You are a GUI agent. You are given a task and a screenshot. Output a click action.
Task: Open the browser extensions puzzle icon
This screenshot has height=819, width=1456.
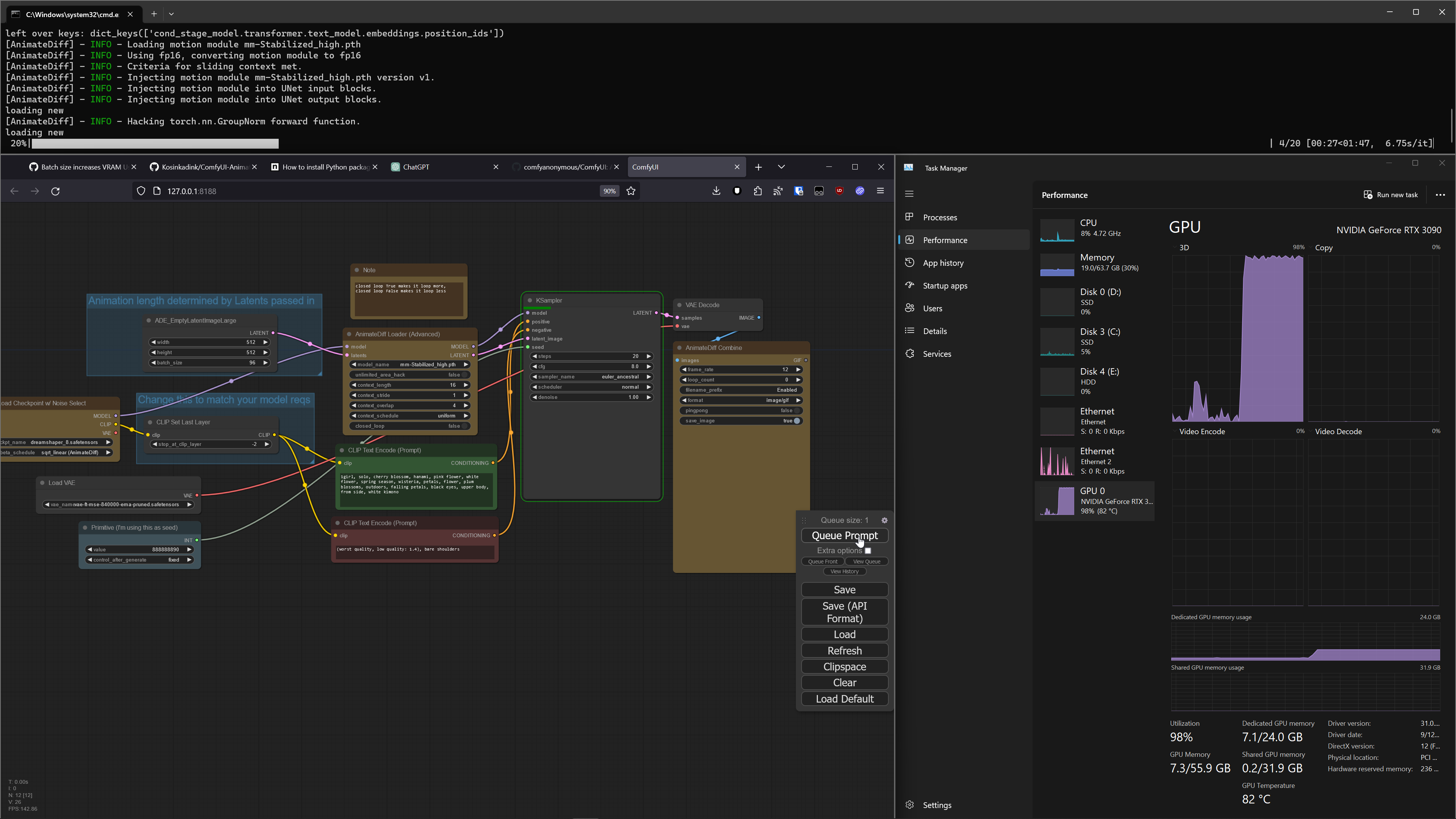coord(758,191)
